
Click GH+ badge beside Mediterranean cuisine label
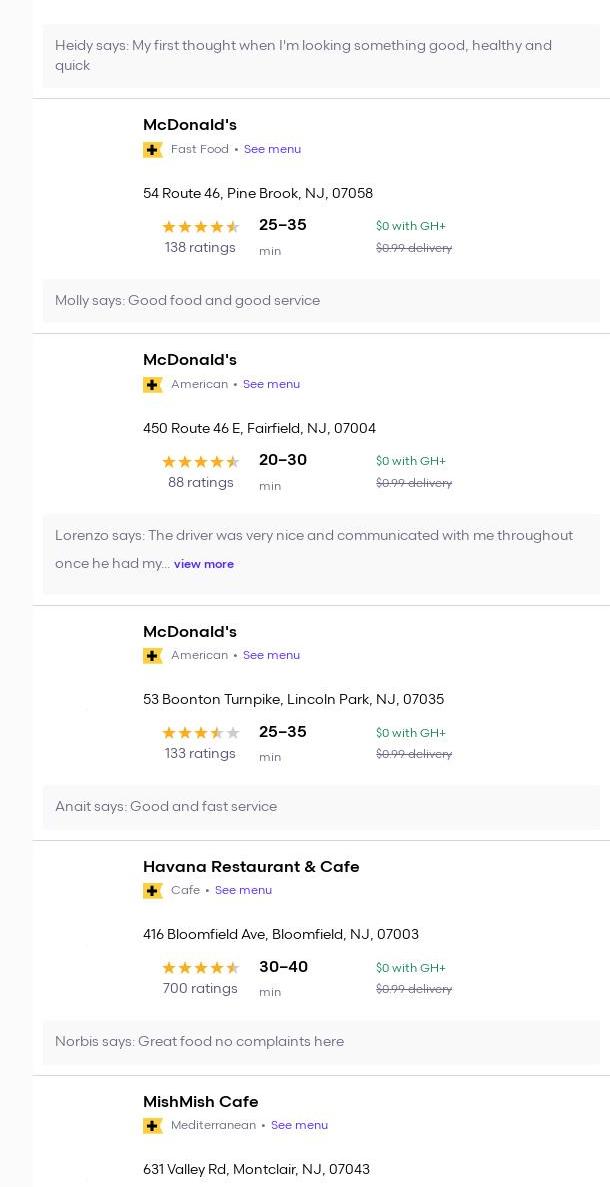pyautogui.click(x=153, y=1126)
